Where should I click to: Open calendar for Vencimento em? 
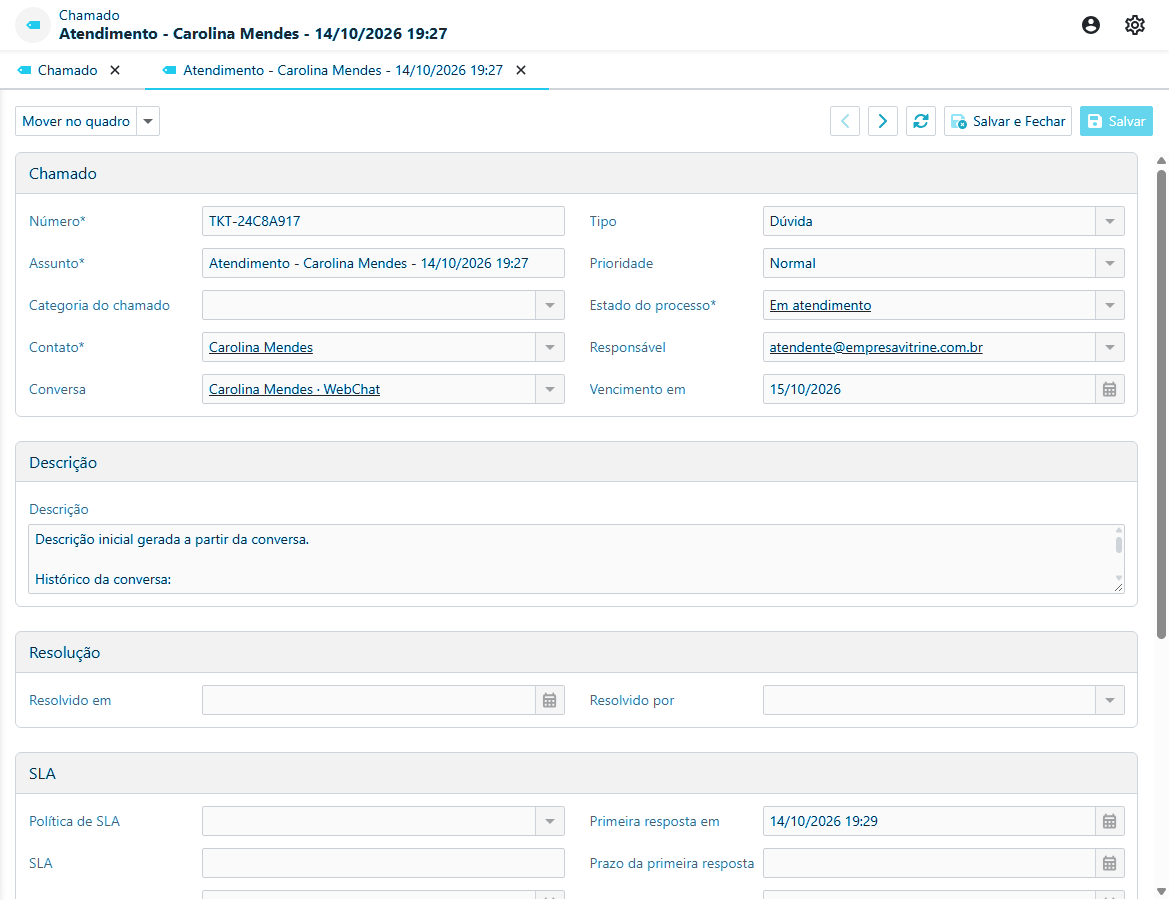click(1109, 389)
